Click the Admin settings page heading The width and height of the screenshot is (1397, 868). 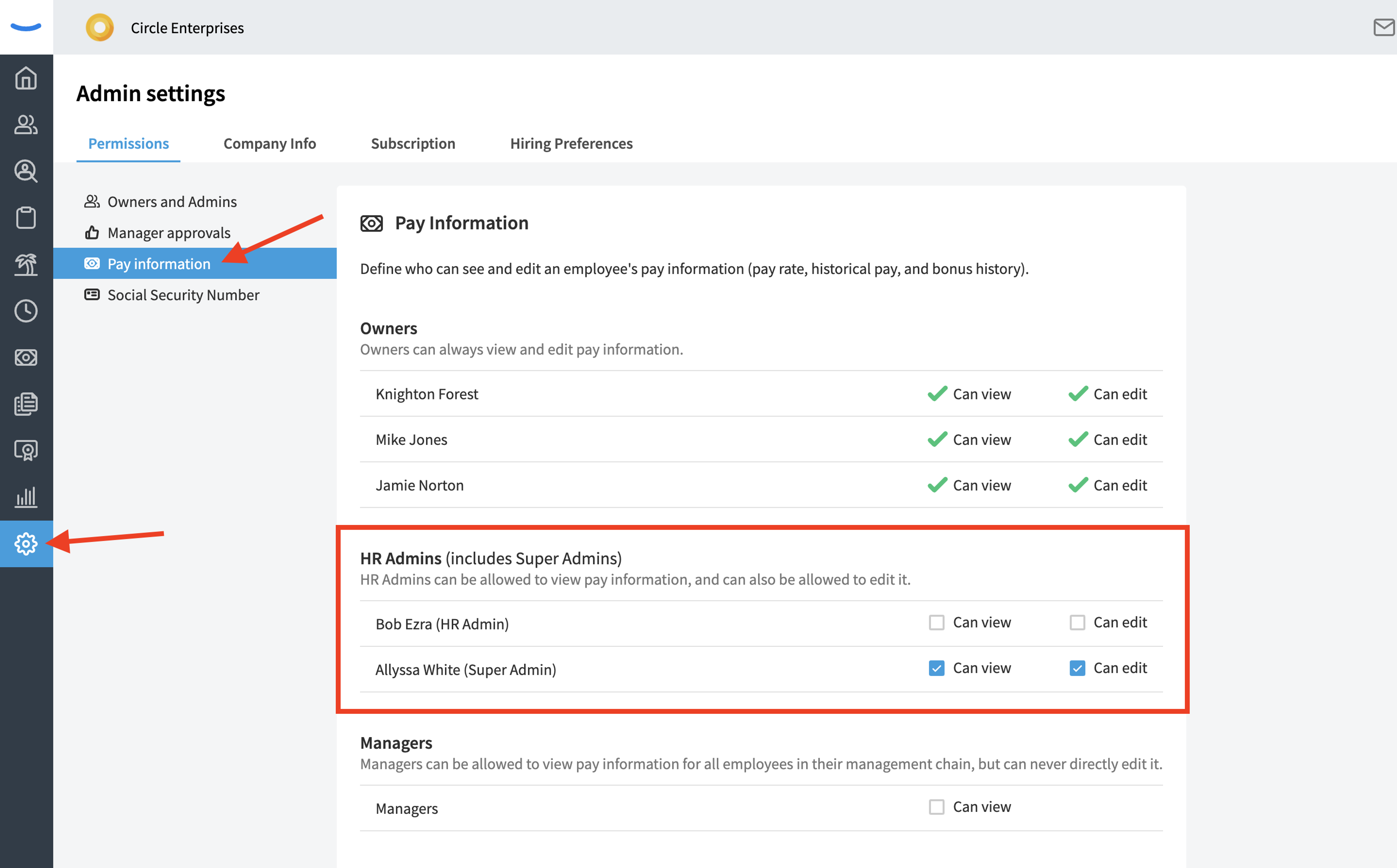tap(151, 93)
